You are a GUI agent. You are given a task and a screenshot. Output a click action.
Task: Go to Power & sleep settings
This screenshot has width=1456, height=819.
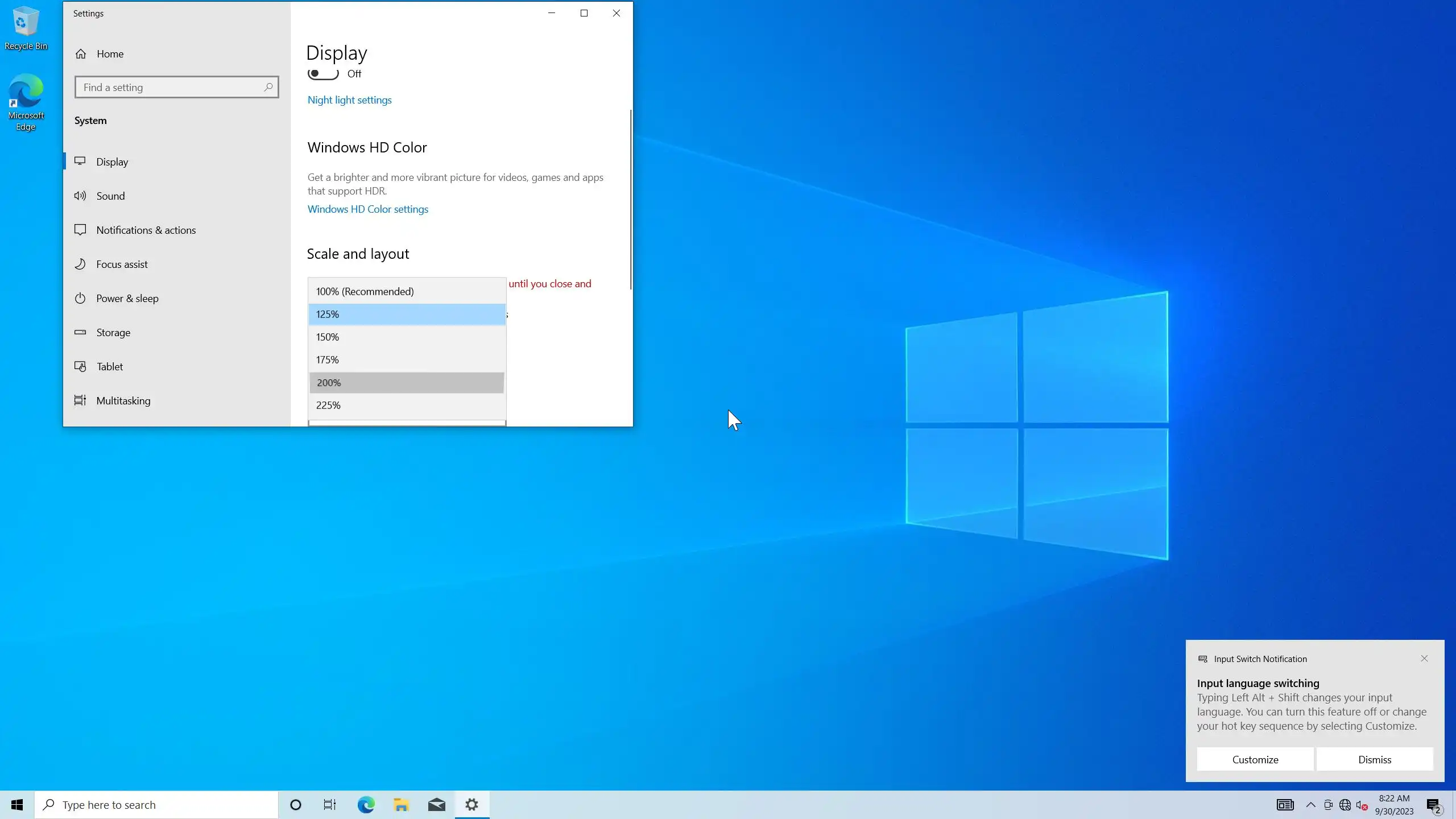[x=127, y=299]
